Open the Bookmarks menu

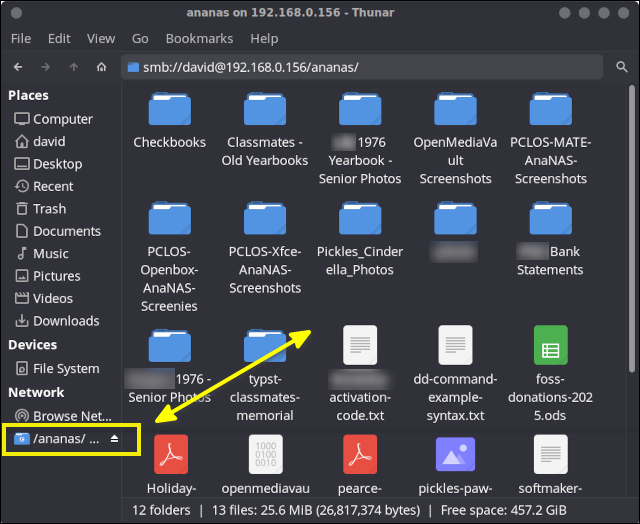tap(197, 38)
